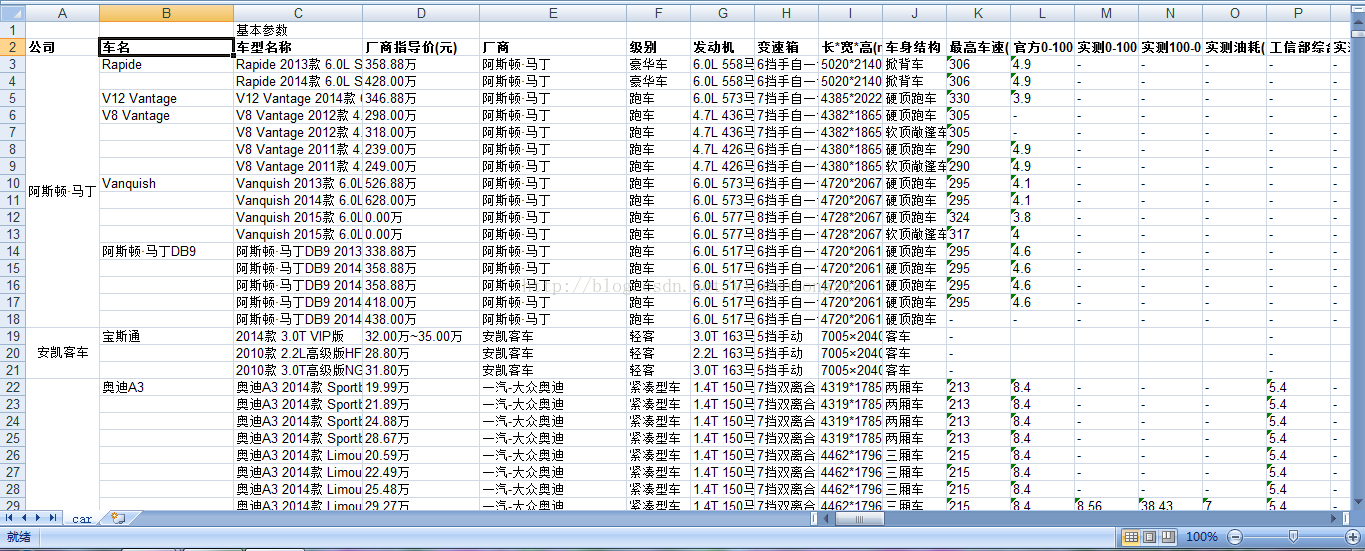This screenshot has height=551, width=1365.
Task: Select row 19 header
Action: (x=13, y=336)
